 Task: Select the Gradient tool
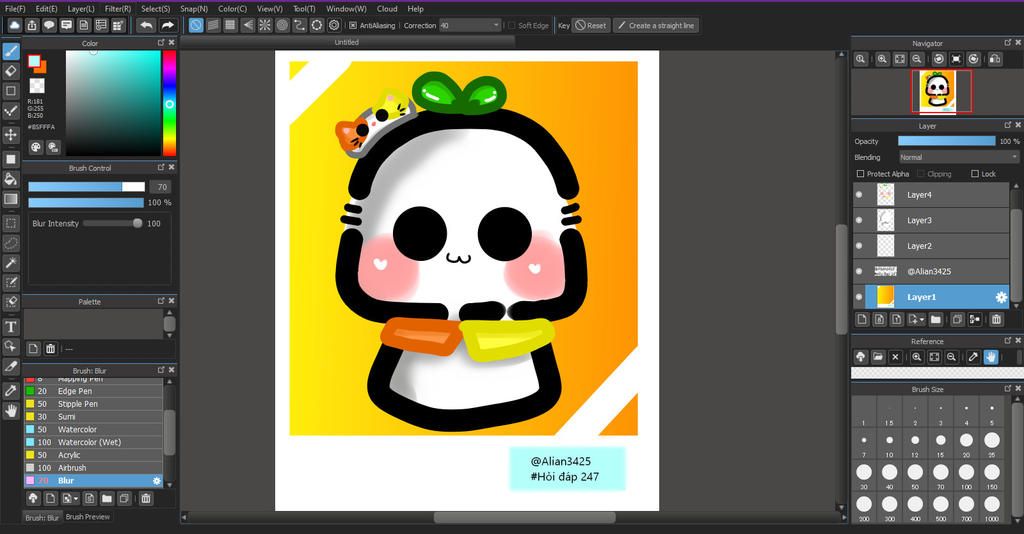[x=11, y=199]
